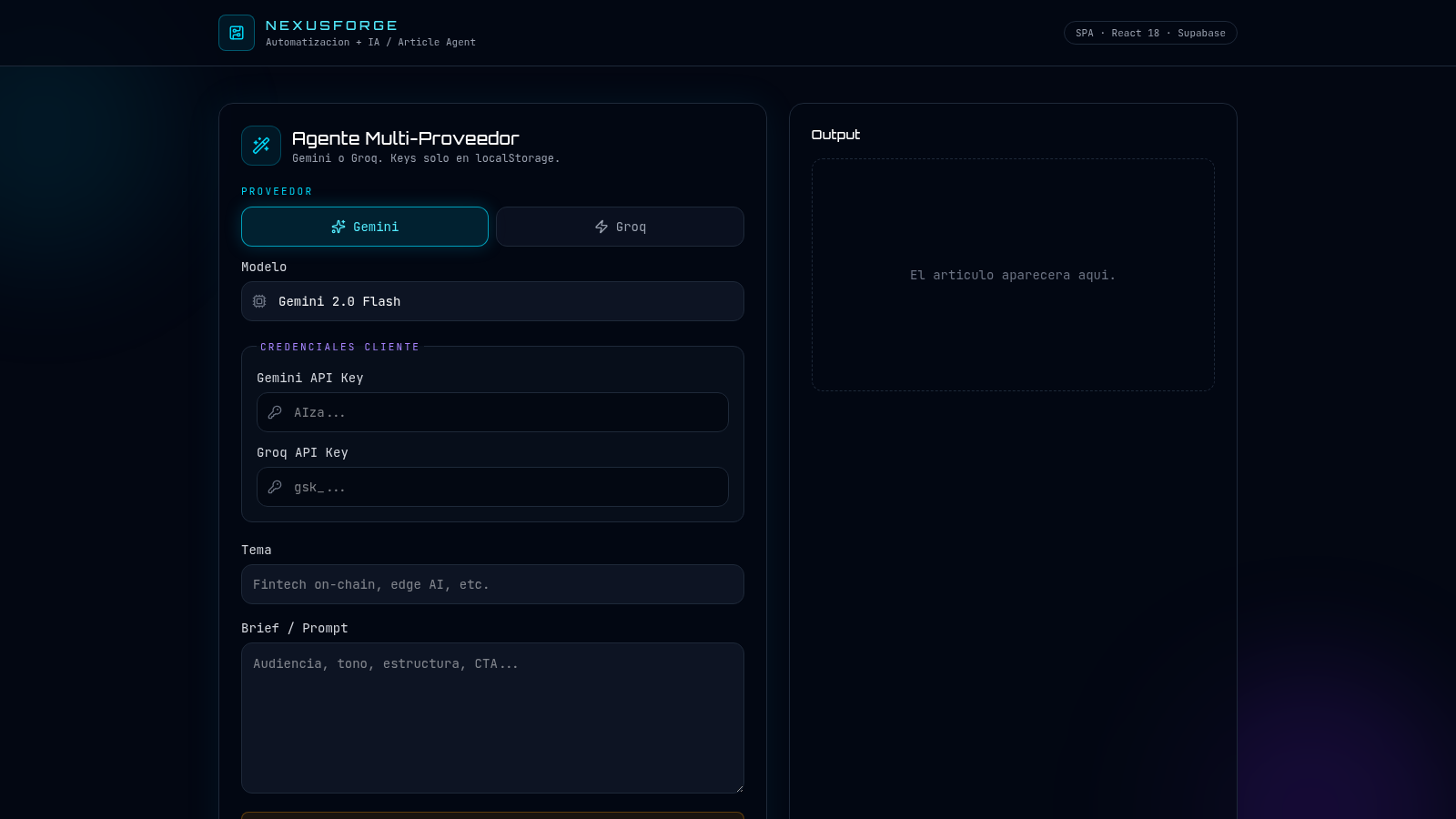1456x819 pixels.
Task: Click the 'Automatizacion + IA / Article Agent' subtitle
Action: 370,42
